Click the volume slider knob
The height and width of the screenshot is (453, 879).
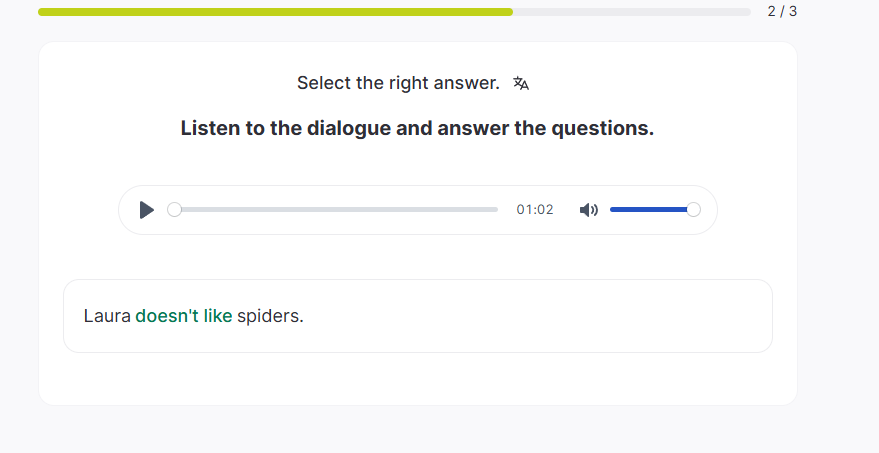tap(694, 210)
